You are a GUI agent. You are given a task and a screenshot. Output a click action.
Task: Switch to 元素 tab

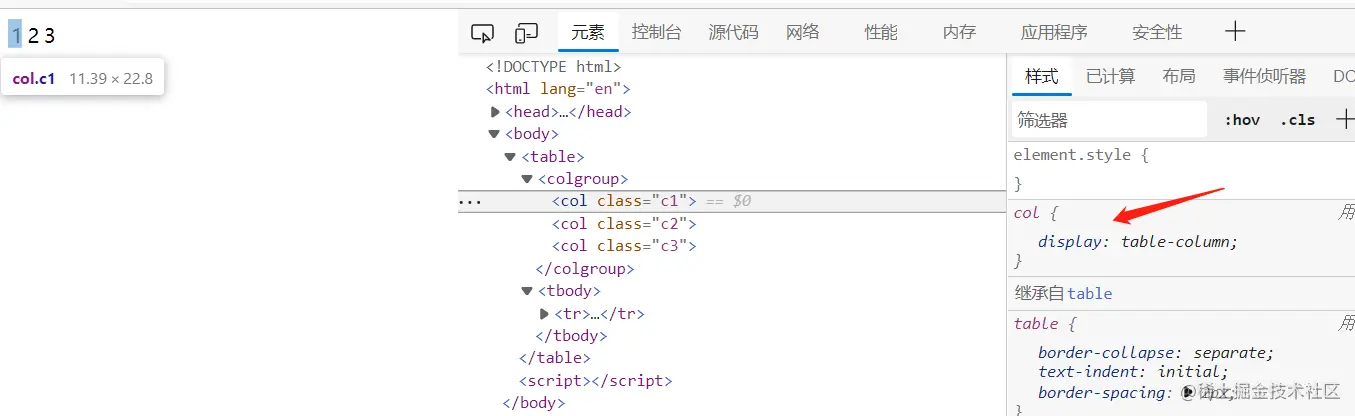click(588, 32)
